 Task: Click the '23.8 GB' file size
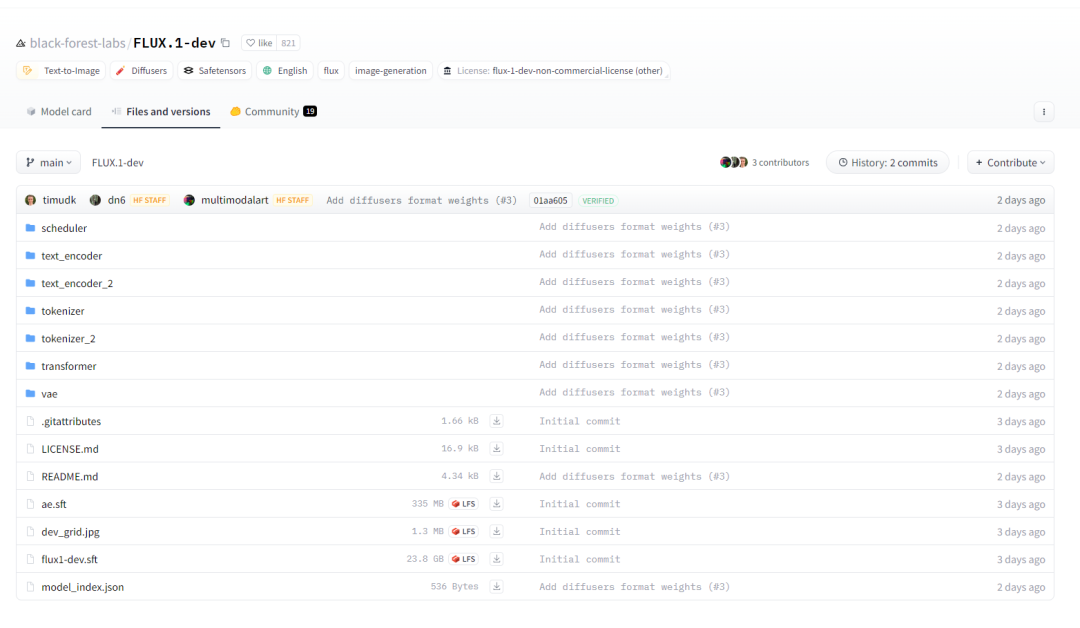(424, 559)
